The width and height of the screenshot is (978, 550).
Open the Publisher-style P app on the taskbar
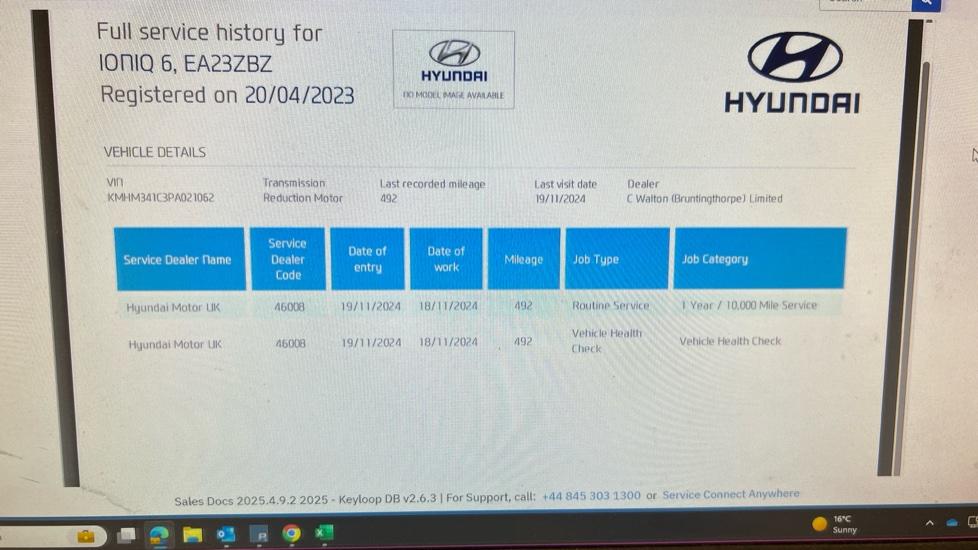click(259, 534)
